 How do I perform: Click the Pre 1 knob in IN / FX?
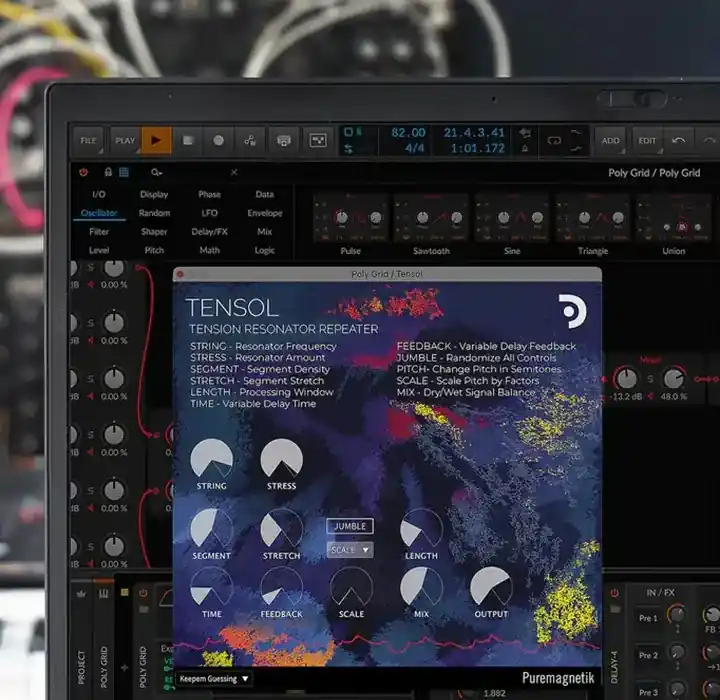676,615
